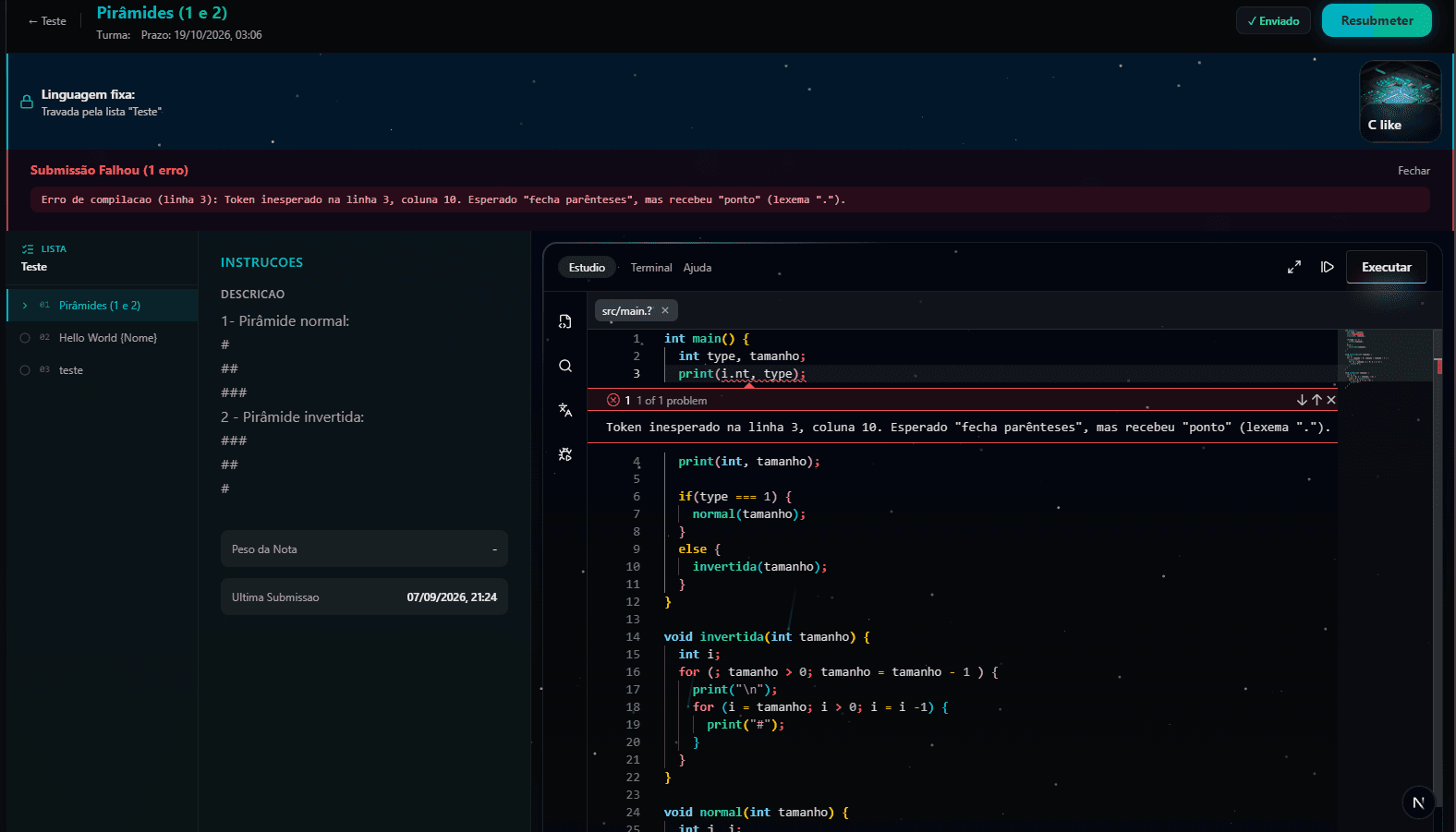Click the red compilation error message text
The height and width of the screenshot is (832, 1456).
coord(443,199)
